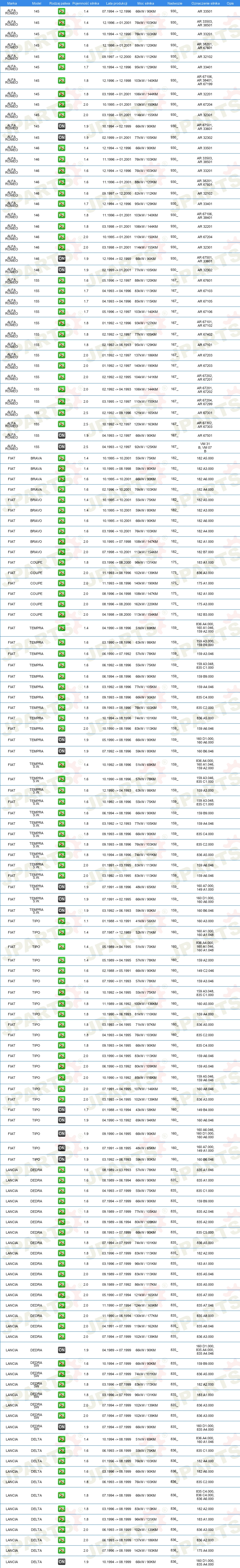Click petrol icon for Alfa 145 AR 33501
The image size is (240, 1568).
click(x=61, y=12)
